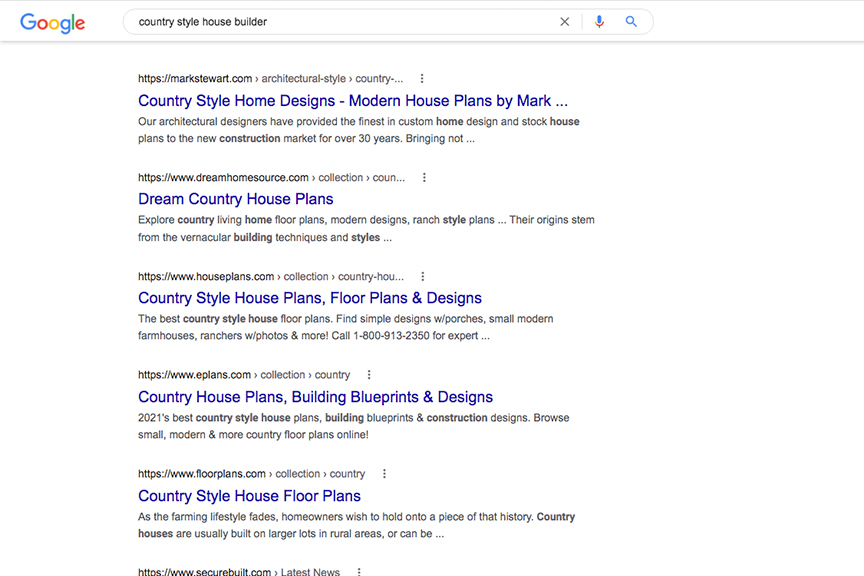The width and height of the screenshot is (864, 576).
Task: Click the dreamhomesource.com URL breadcrumb
Action: [271, 177]
